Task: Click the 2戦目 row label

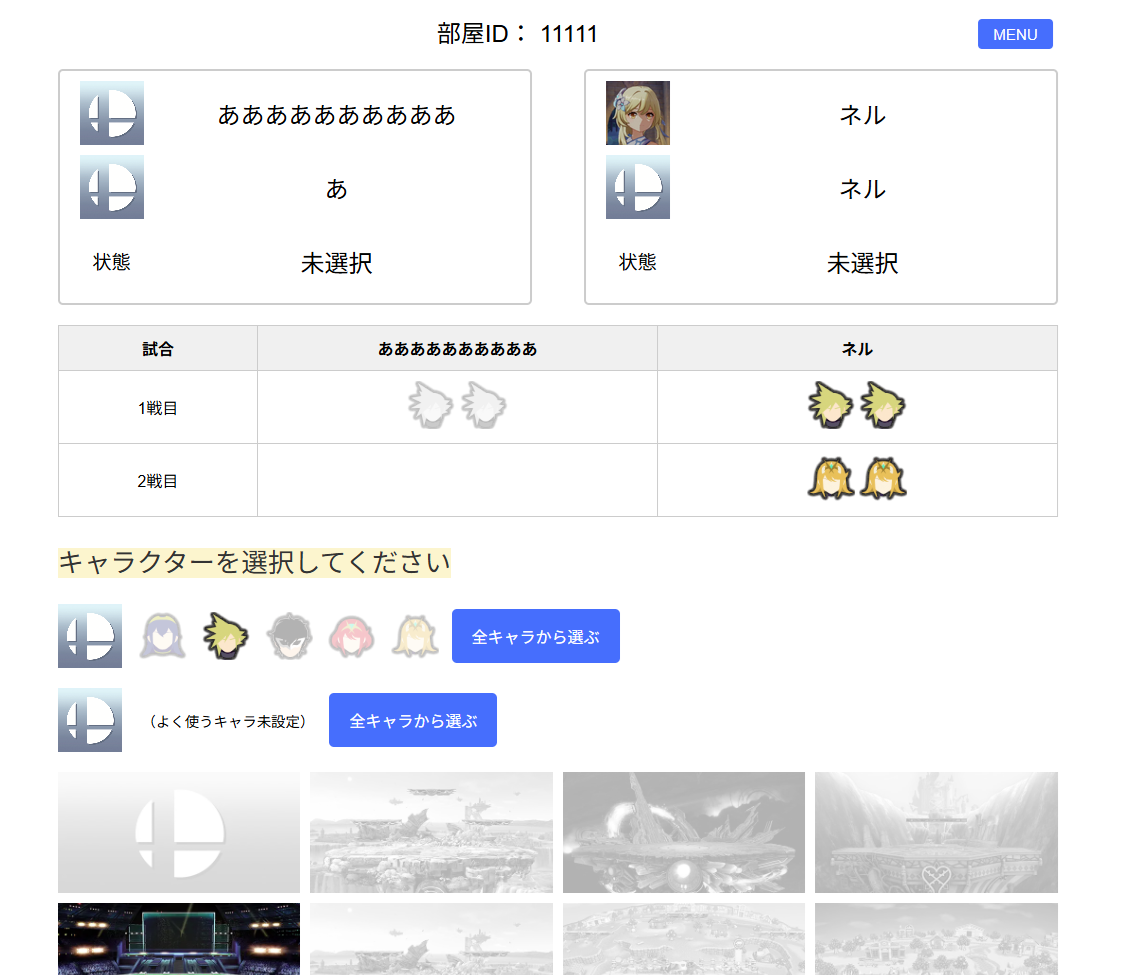Action: [158, 481]
